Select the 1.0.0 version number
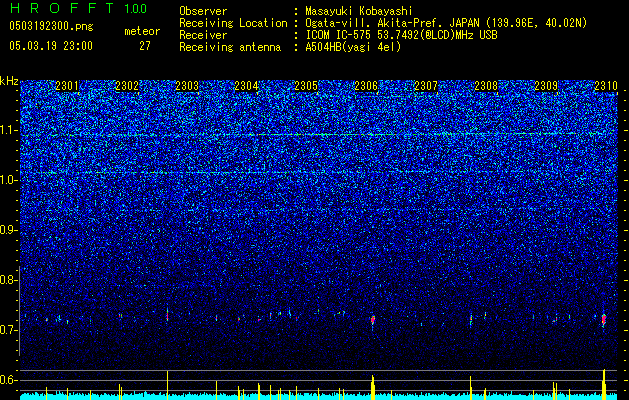Image resolution: width=629 pixels, height=400 pixels. pyautogui.click(x=136, y=8)
